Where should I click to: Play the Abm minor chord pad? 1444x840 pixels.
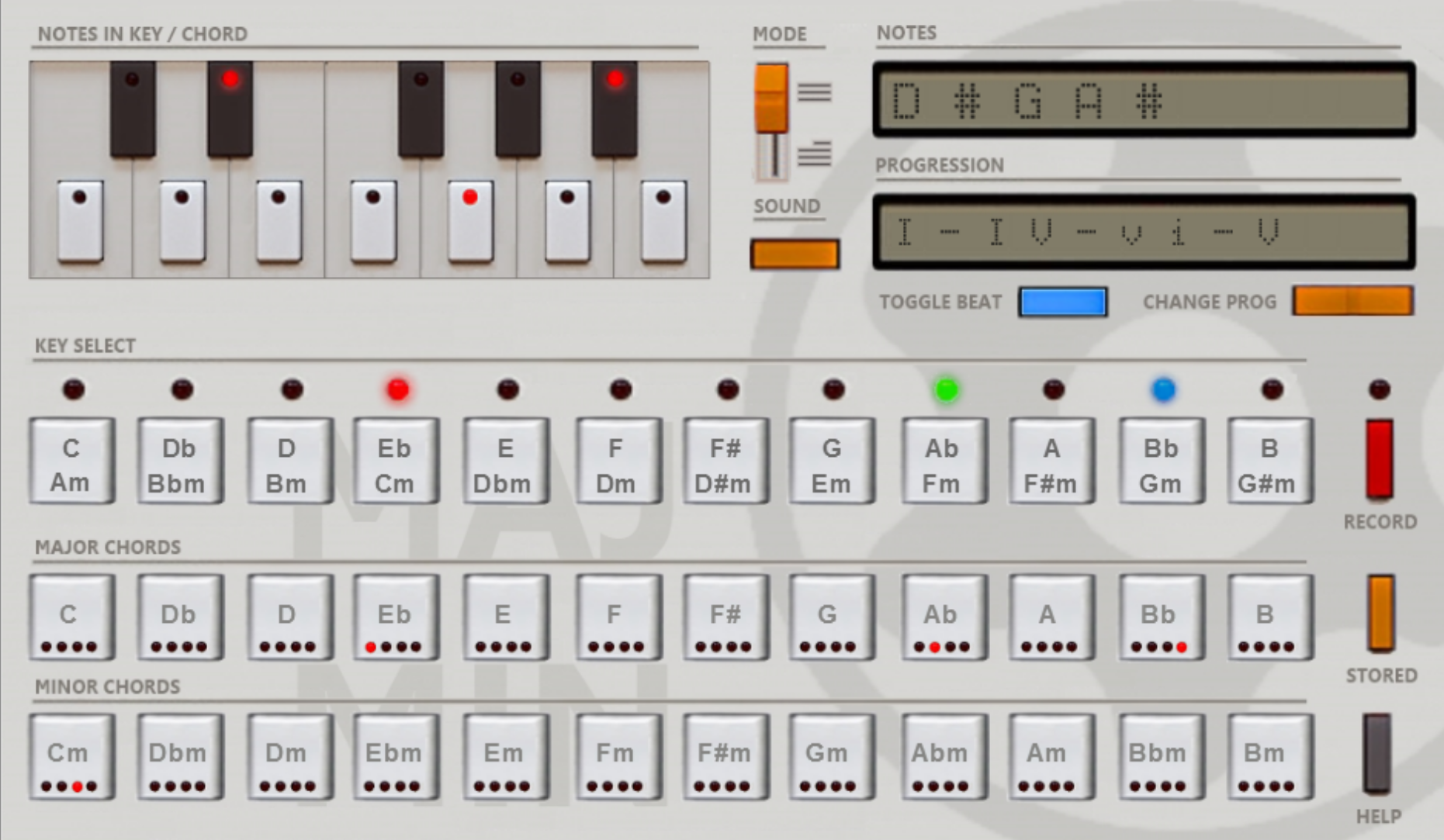pos(945,757)
